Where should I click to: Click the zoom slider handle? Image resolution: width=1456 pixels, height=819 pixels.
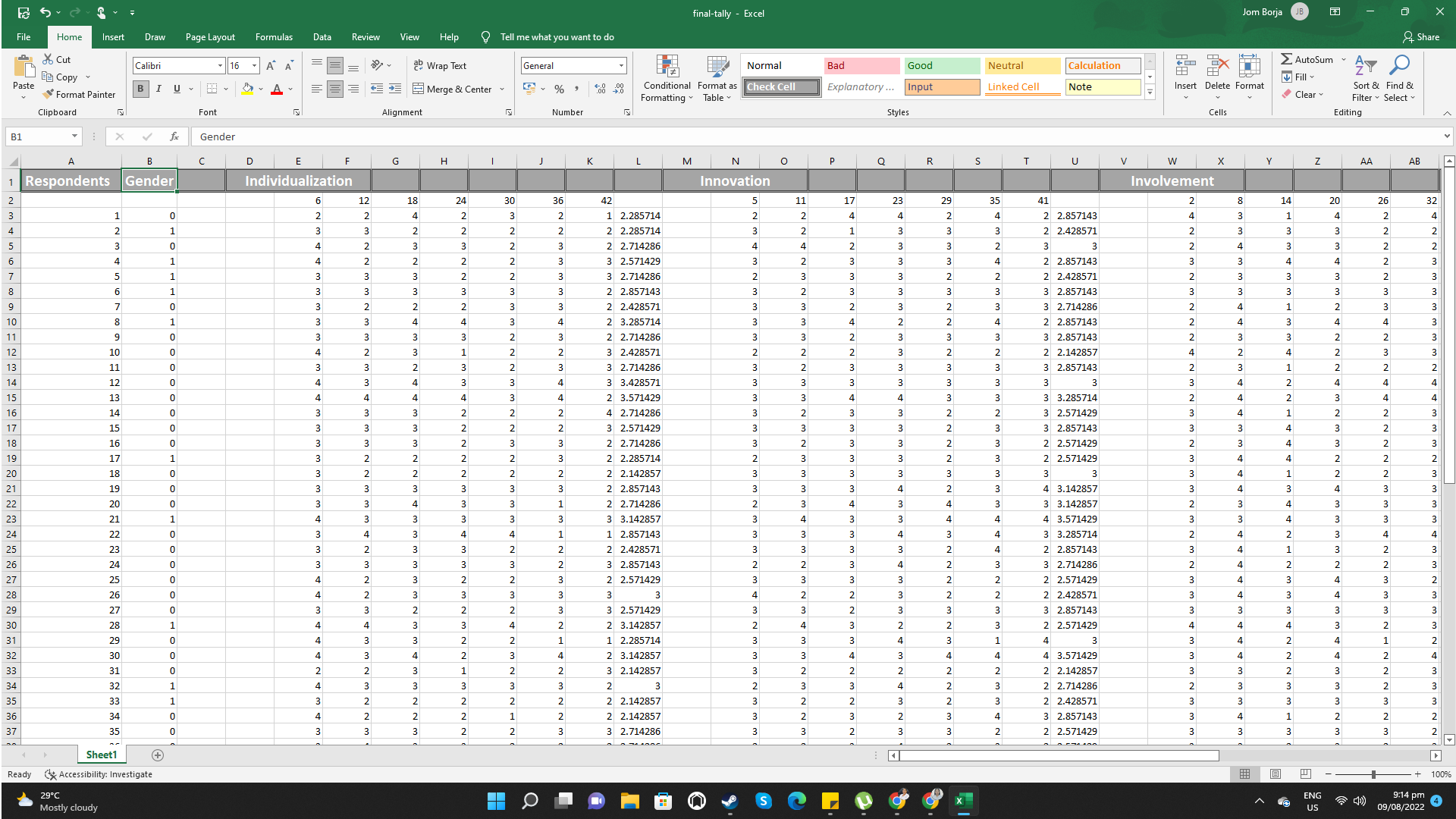[x=1373, y=774]
